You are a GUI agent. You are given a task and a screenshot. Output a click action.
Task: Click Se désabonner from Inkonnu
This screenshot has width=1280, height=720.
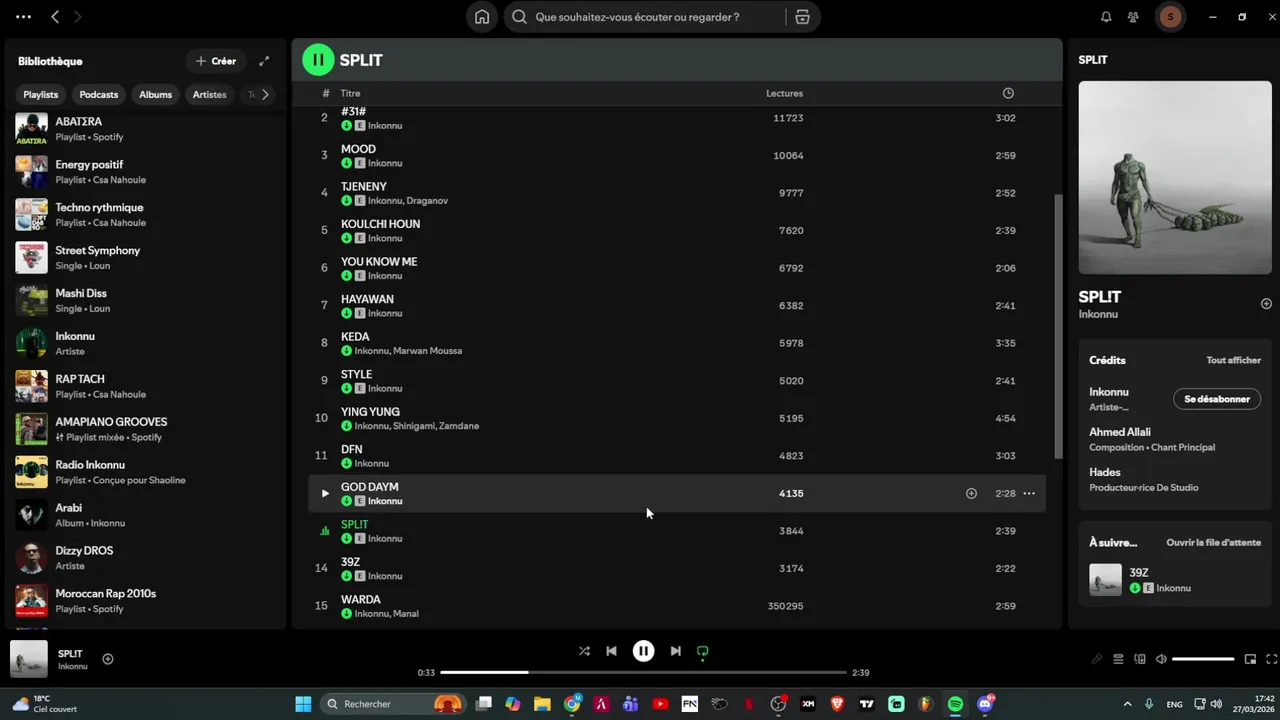click(1217, 399)
